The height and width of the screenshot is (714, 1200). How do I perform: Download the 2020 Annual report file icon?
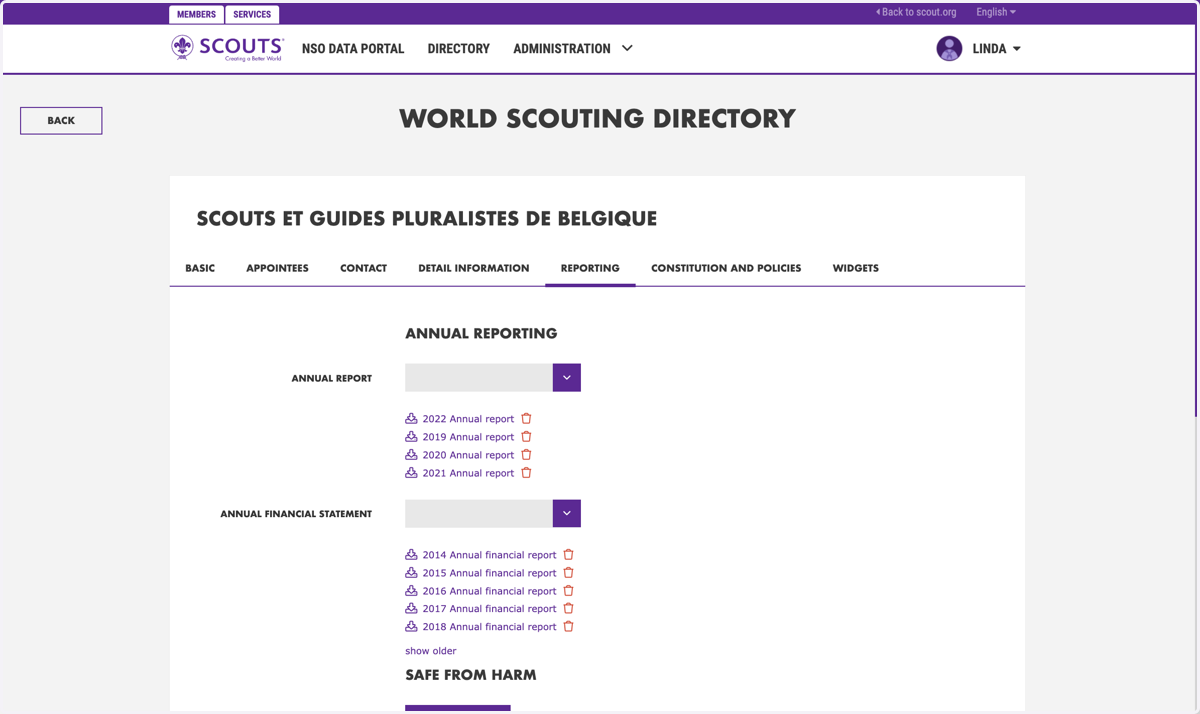(x=411, y=455)
